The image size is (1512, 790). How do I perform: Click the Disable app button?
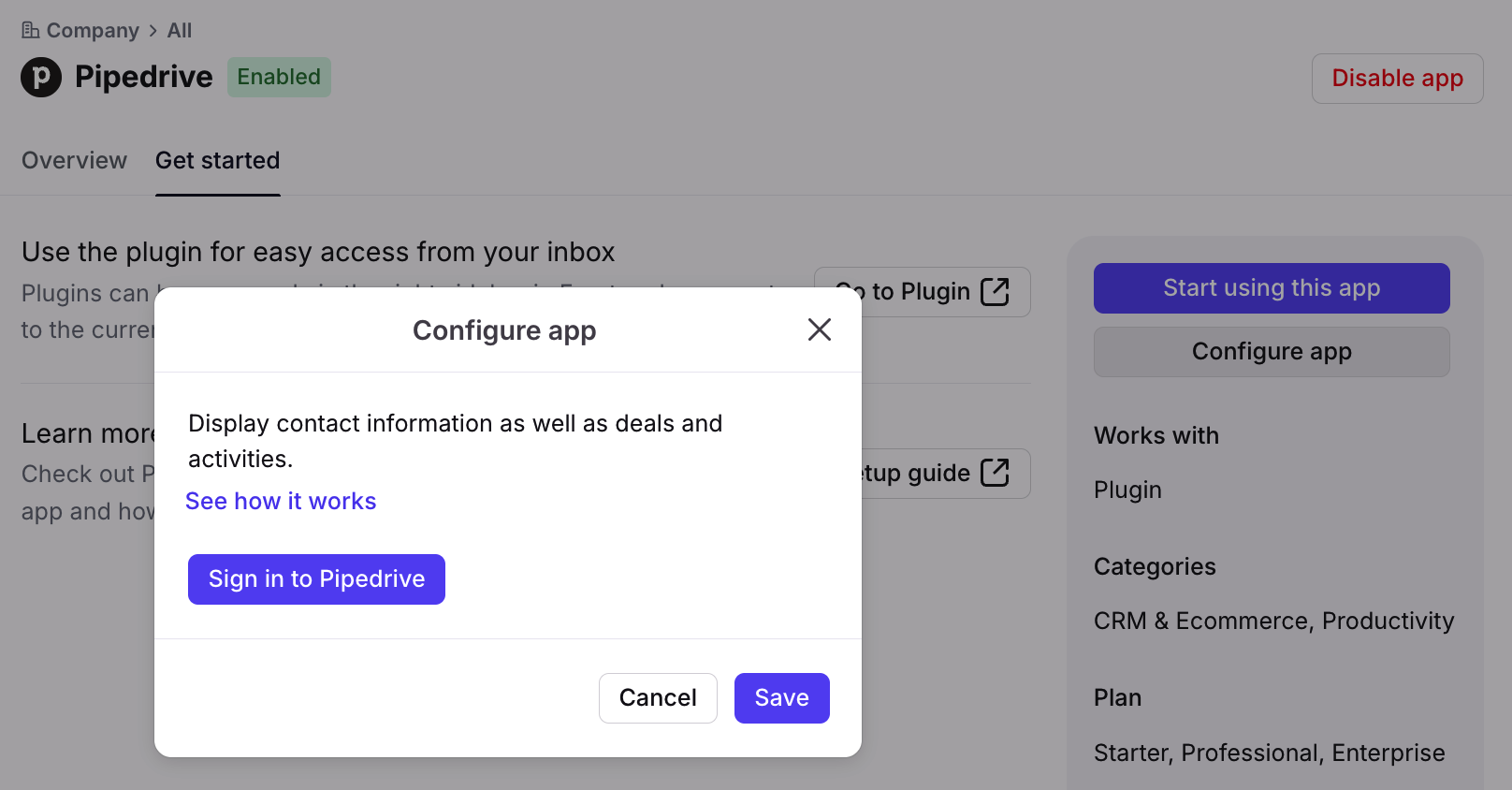pos(1397,79)
